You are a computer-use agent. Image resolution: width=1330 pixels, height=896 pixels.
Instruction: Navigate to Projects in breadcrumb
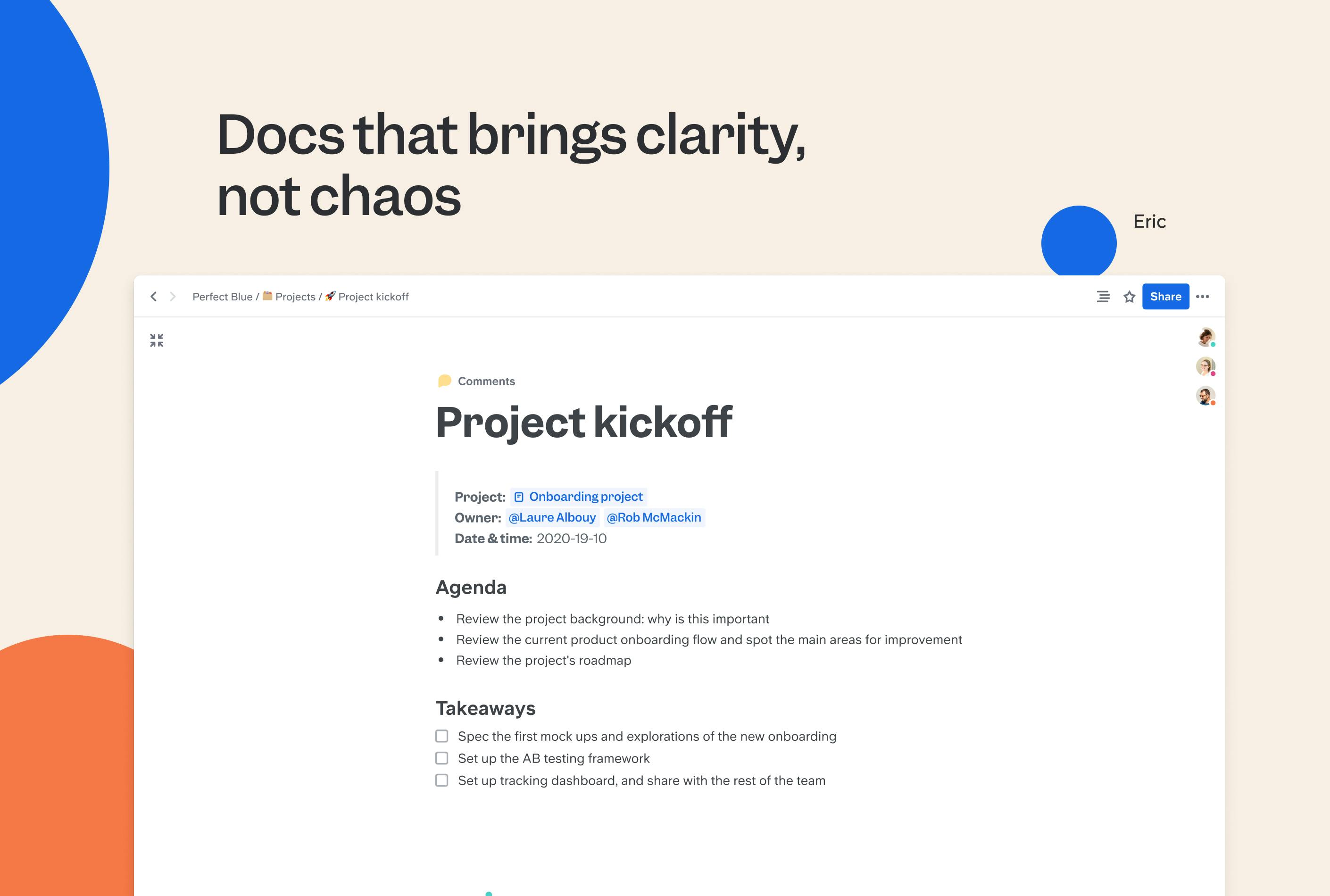coord(296,297)
